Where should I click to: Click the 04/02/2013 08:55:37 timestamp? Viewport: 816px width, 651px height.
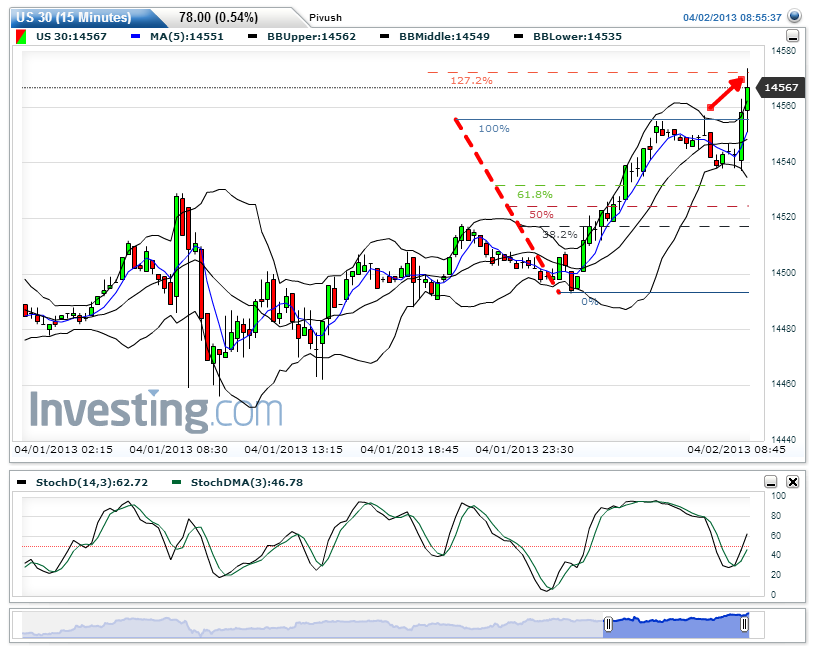pyautogui.click(x=732, y=17)
